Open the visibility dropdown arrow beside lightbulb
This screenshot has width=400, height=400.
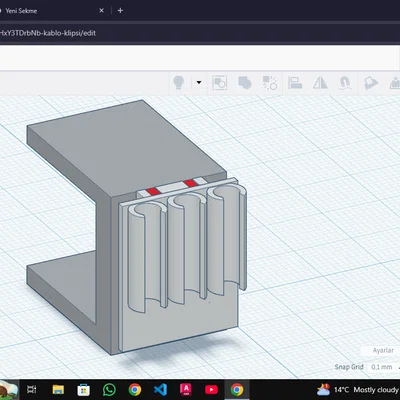pyautogui.click(x=199, y=82)
